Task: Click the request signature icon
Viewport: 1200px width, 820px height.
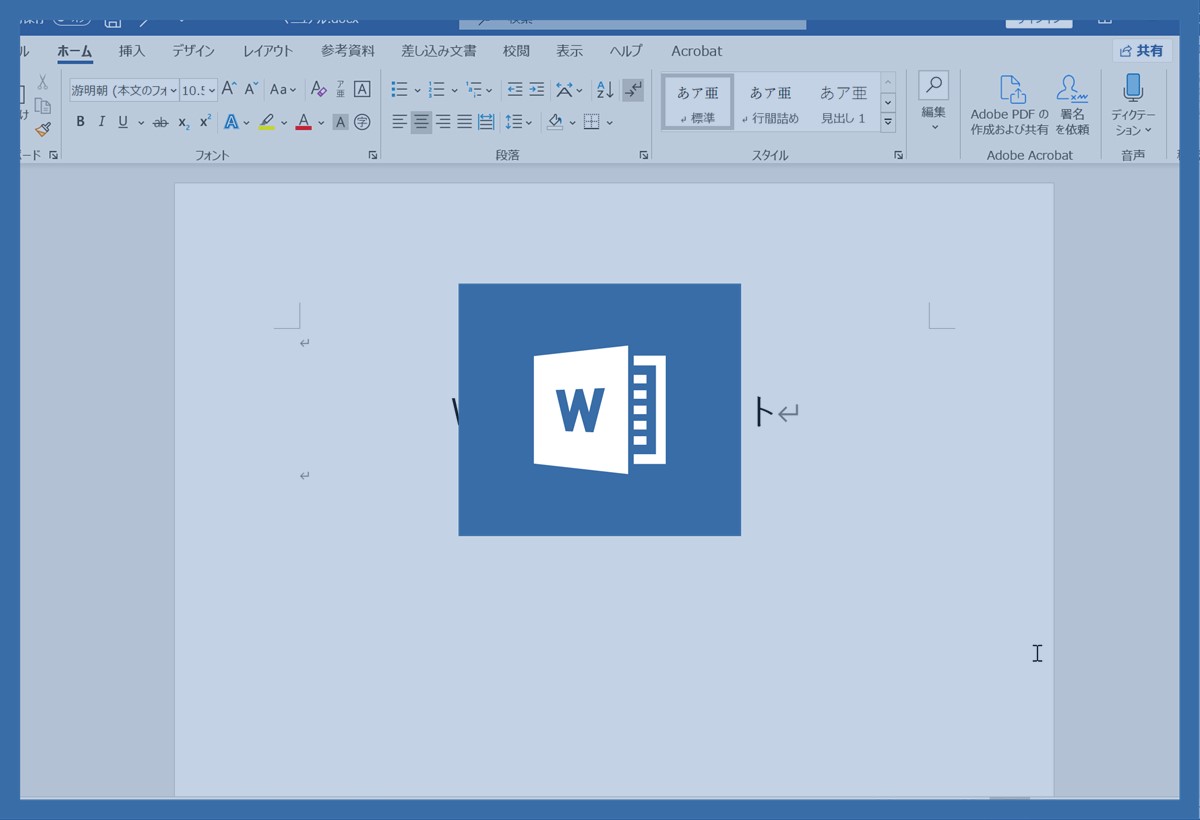Action: (1072, 103)
